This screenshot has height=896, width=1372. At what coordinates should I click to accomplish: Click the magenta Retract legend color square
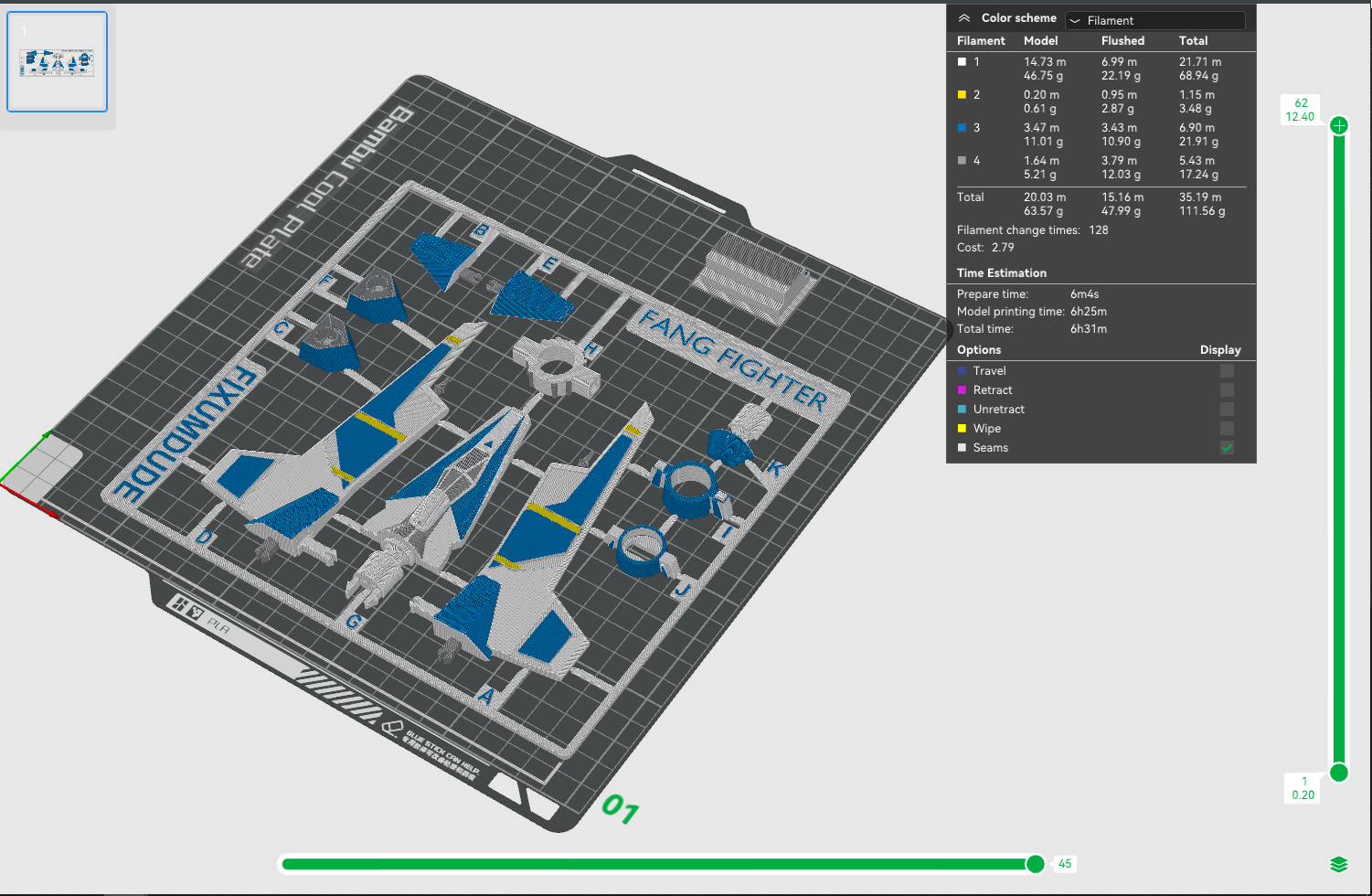962,390
